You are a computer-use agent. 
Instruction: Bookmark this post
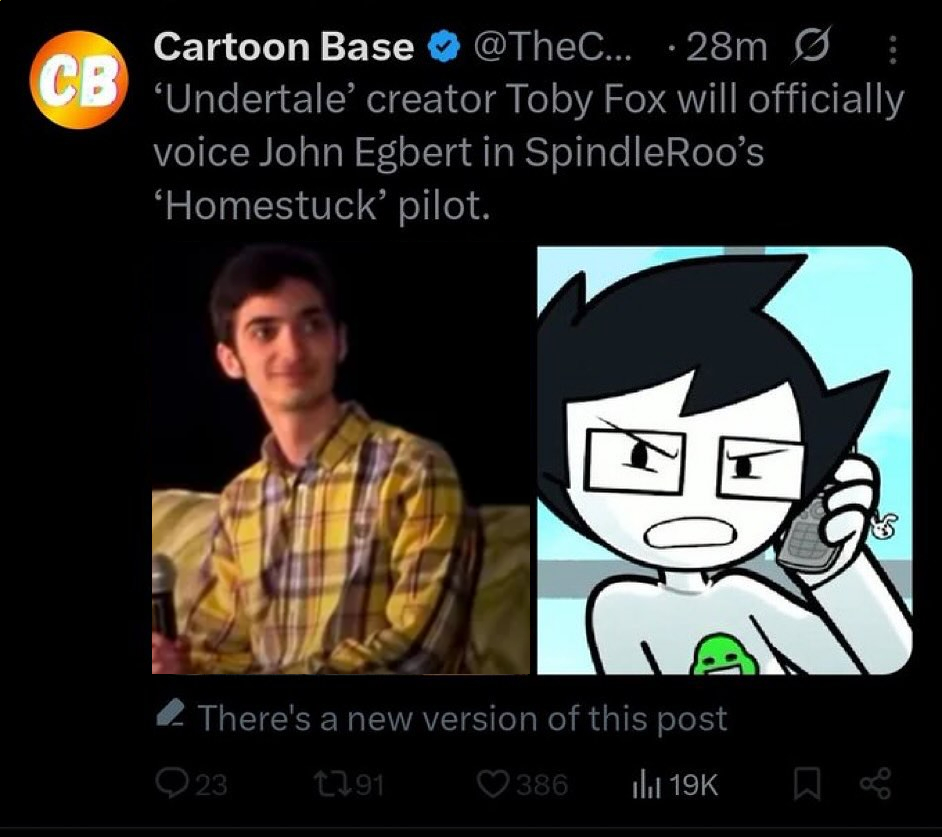point(807,784)
